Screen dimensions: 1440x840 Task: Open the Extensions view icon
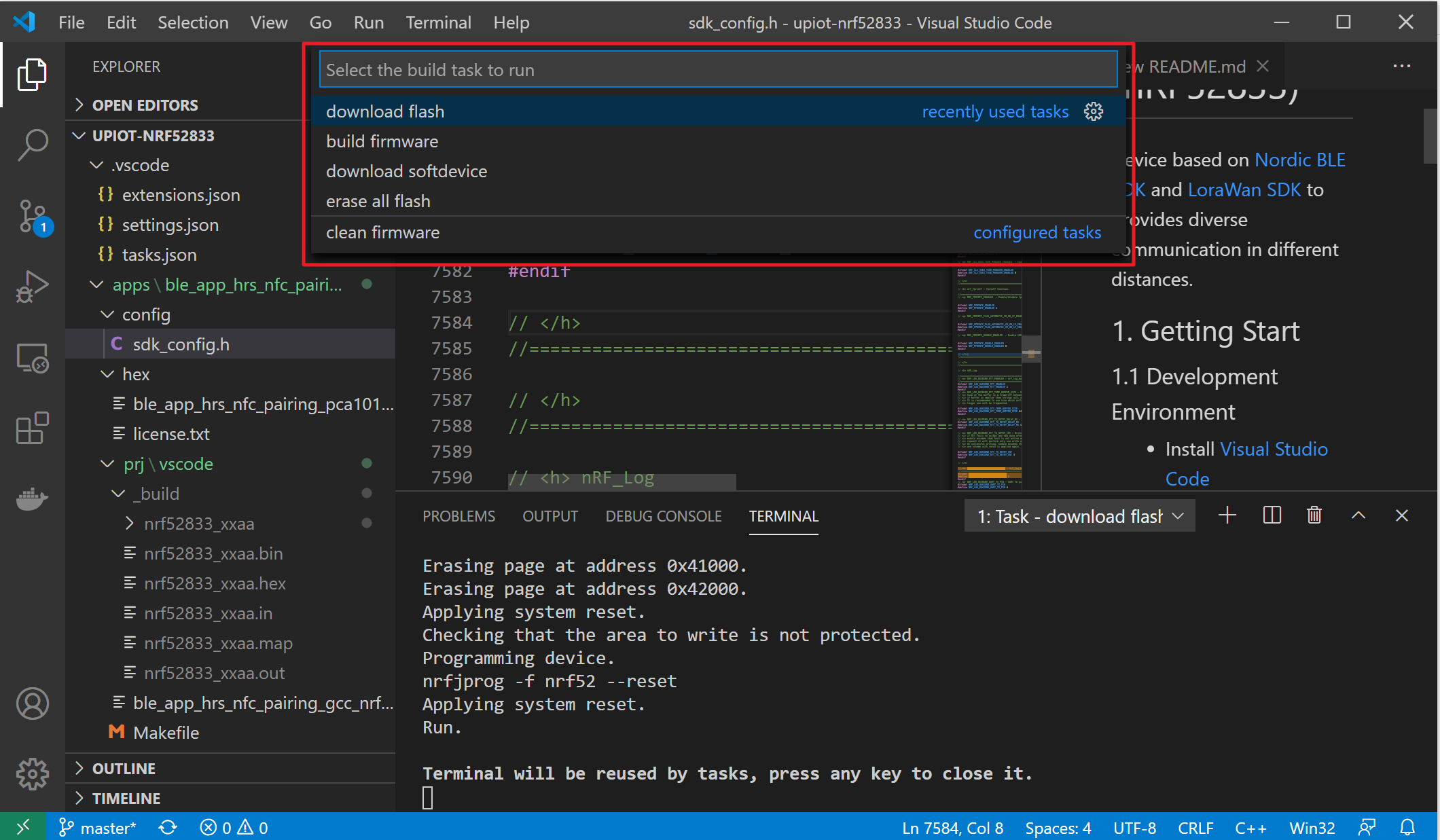point(32,428)
